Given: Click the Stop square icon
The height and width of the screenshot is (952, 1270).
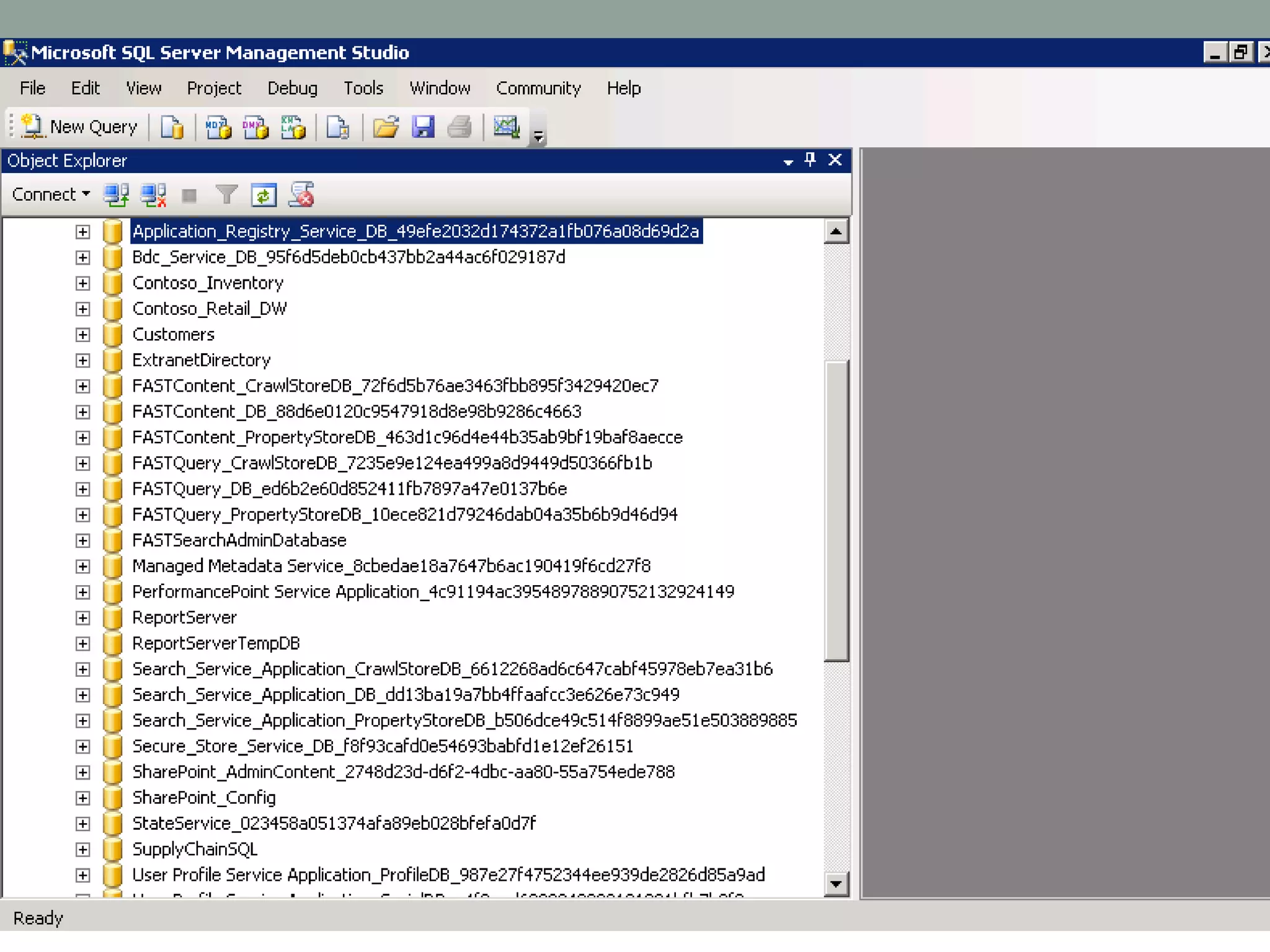Looking at the screenshot, I should [189, 196].
